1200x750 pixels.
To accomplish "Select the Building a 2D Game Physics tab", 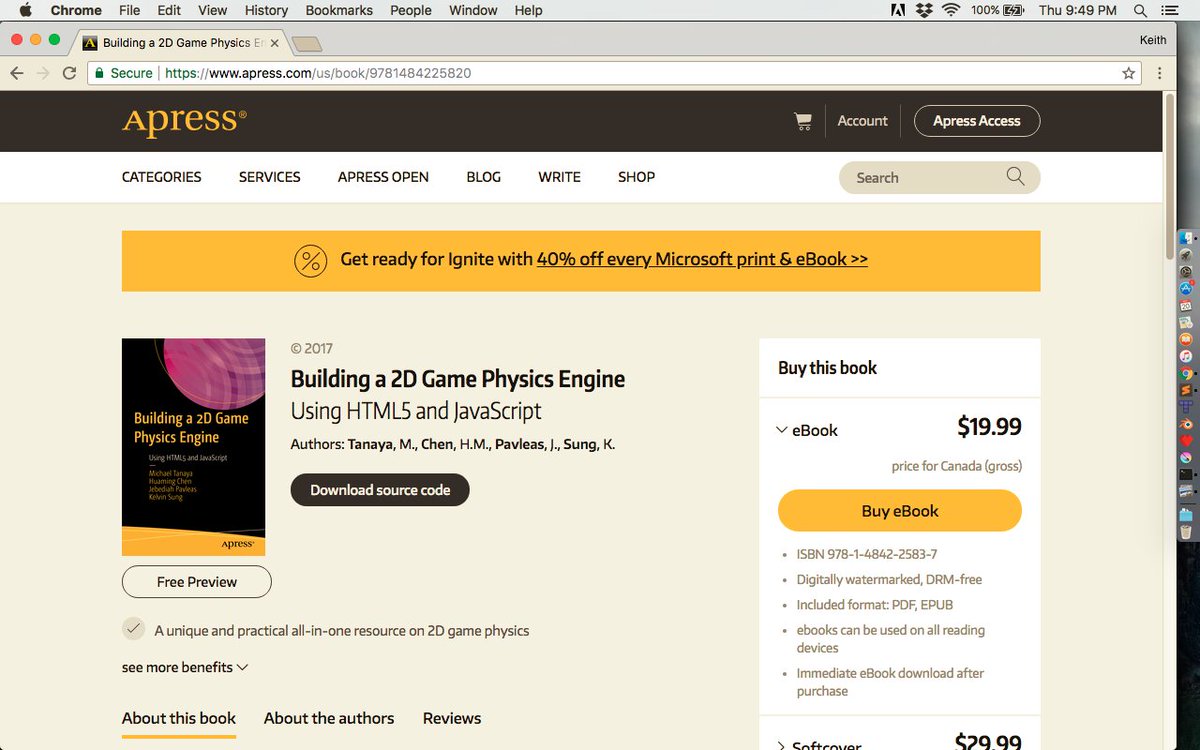I will pyautogui.click(x=181, y=43).
